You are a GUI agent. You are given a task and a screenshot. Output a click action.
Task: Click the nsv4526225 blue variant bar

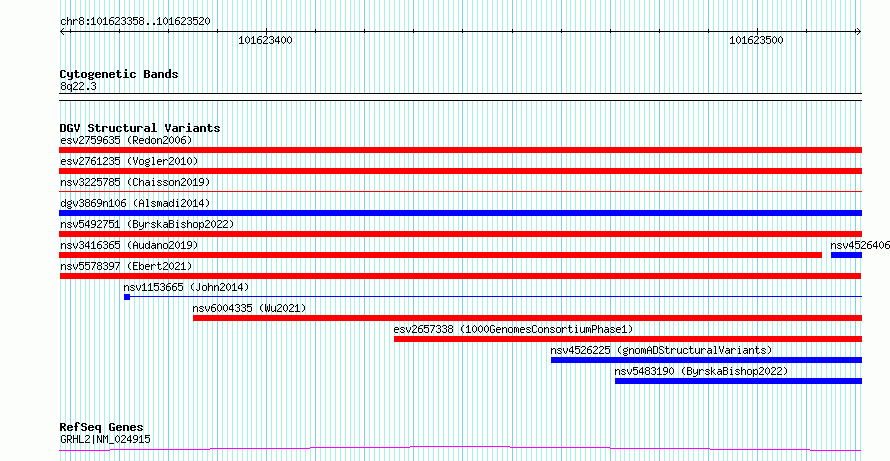[707, 360]
